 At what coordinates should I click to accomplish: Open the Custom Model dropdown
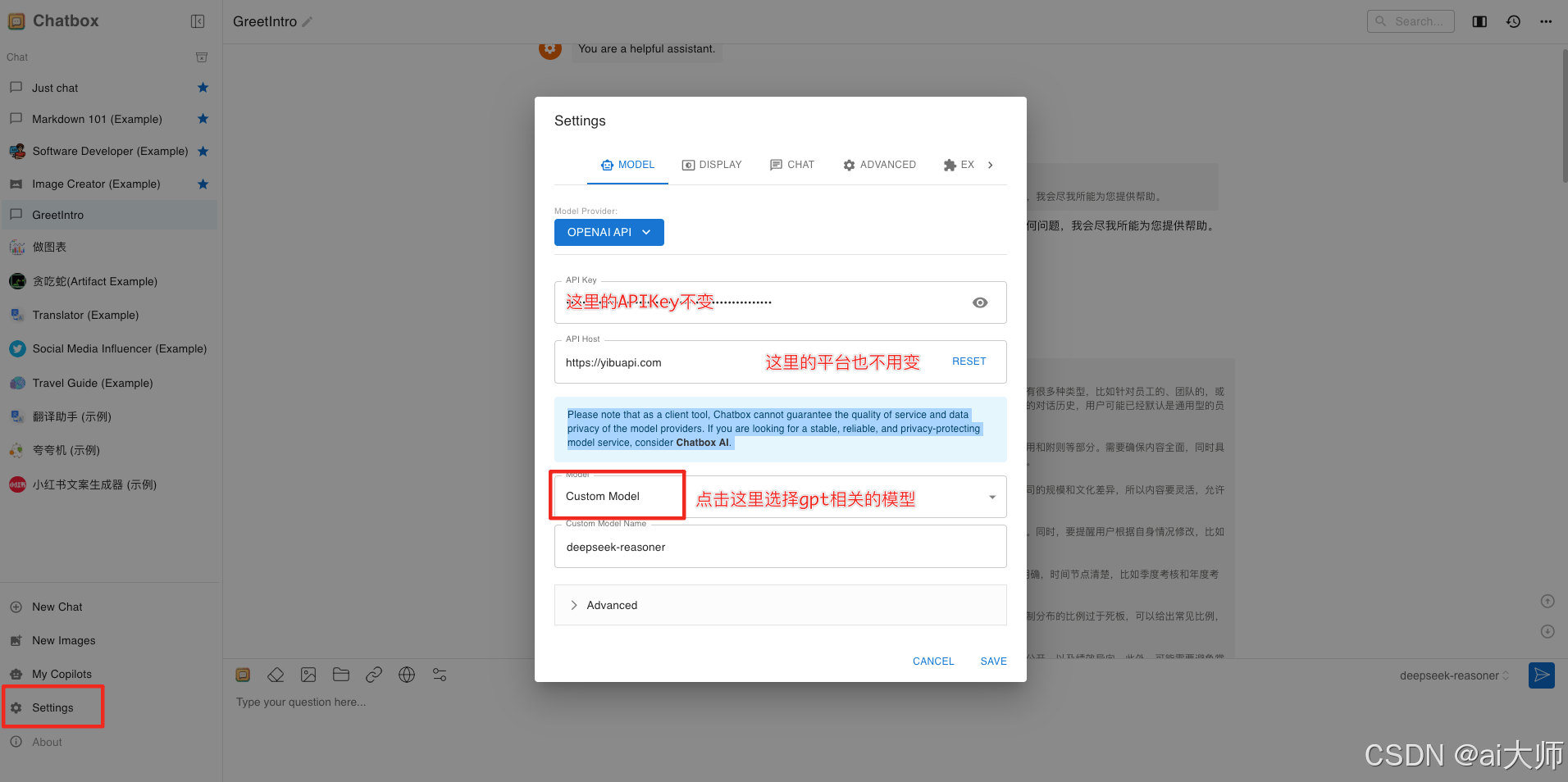click(x=781, y=497)
